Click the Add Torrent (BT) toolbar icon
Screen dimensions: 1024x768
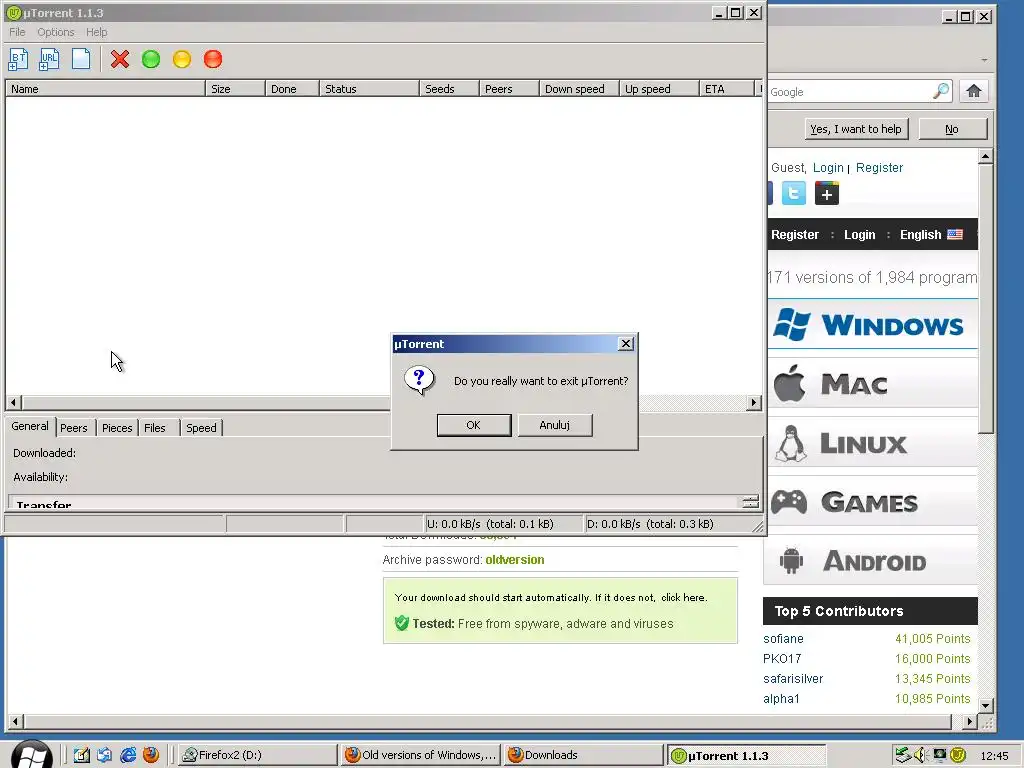tap(18, 59)
